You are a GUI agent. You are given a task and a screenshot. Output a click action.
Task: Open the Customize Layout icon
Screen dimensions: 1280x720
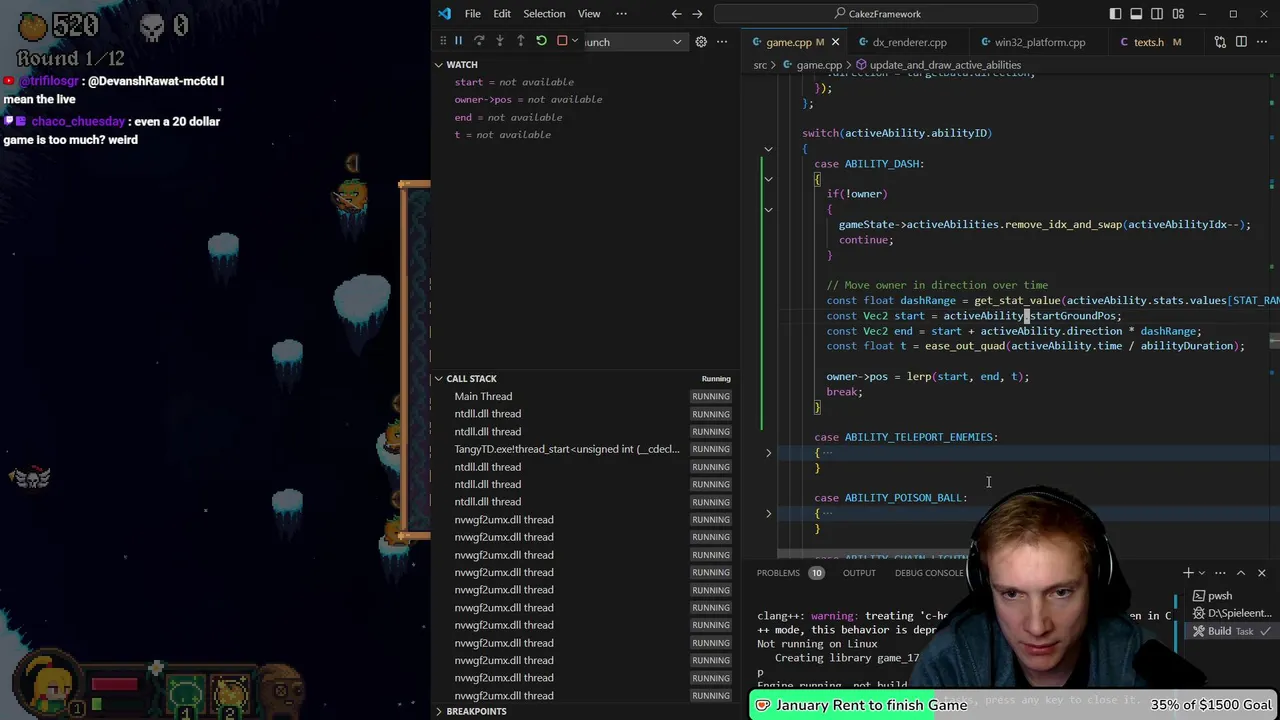[1178, 14]
